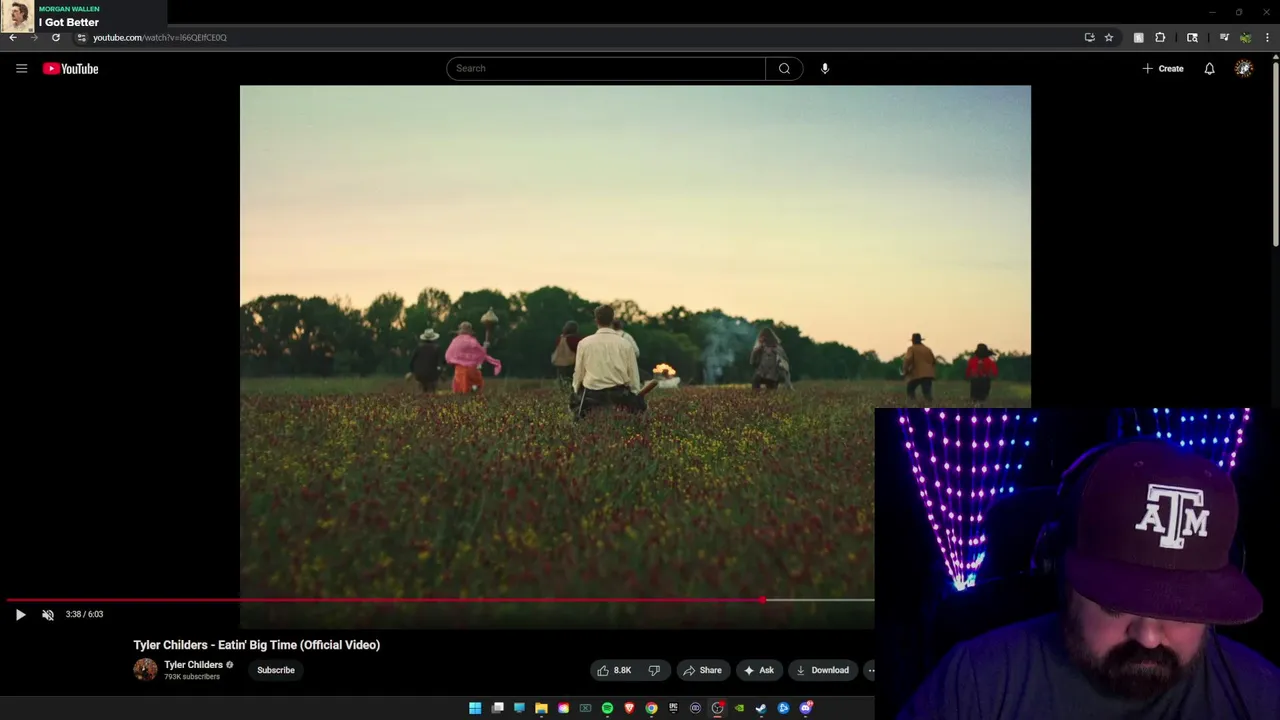This screenshot has width=1280, height=720.
Task: Reload the page with refresh icon
Action: point(56,37)
